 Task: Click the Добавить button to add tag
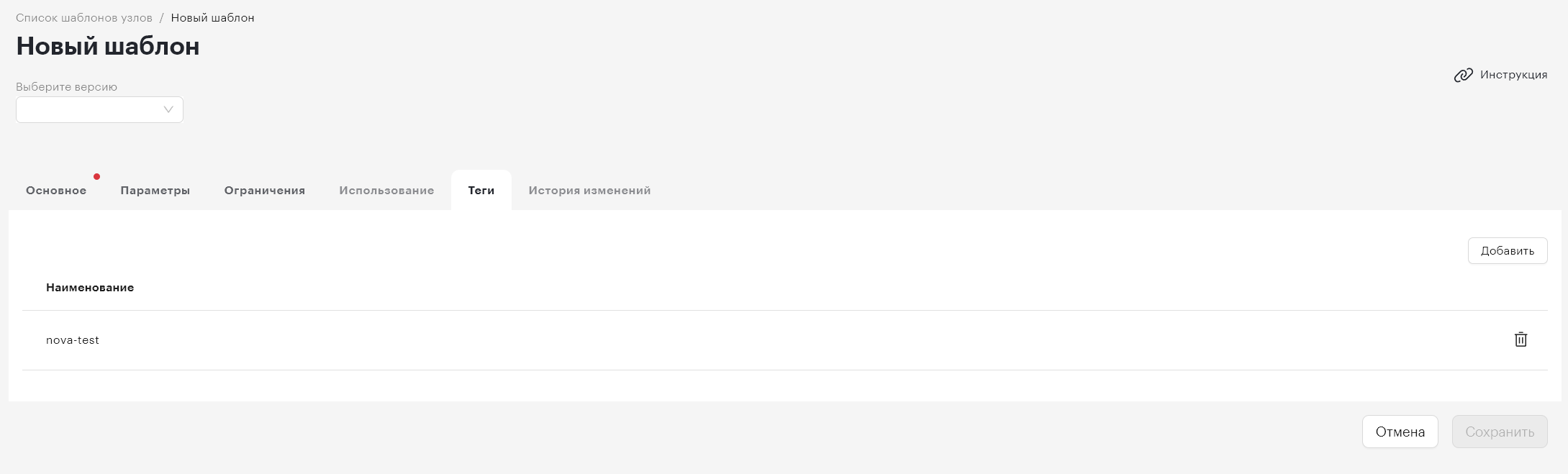click(x=1508, y=250)
